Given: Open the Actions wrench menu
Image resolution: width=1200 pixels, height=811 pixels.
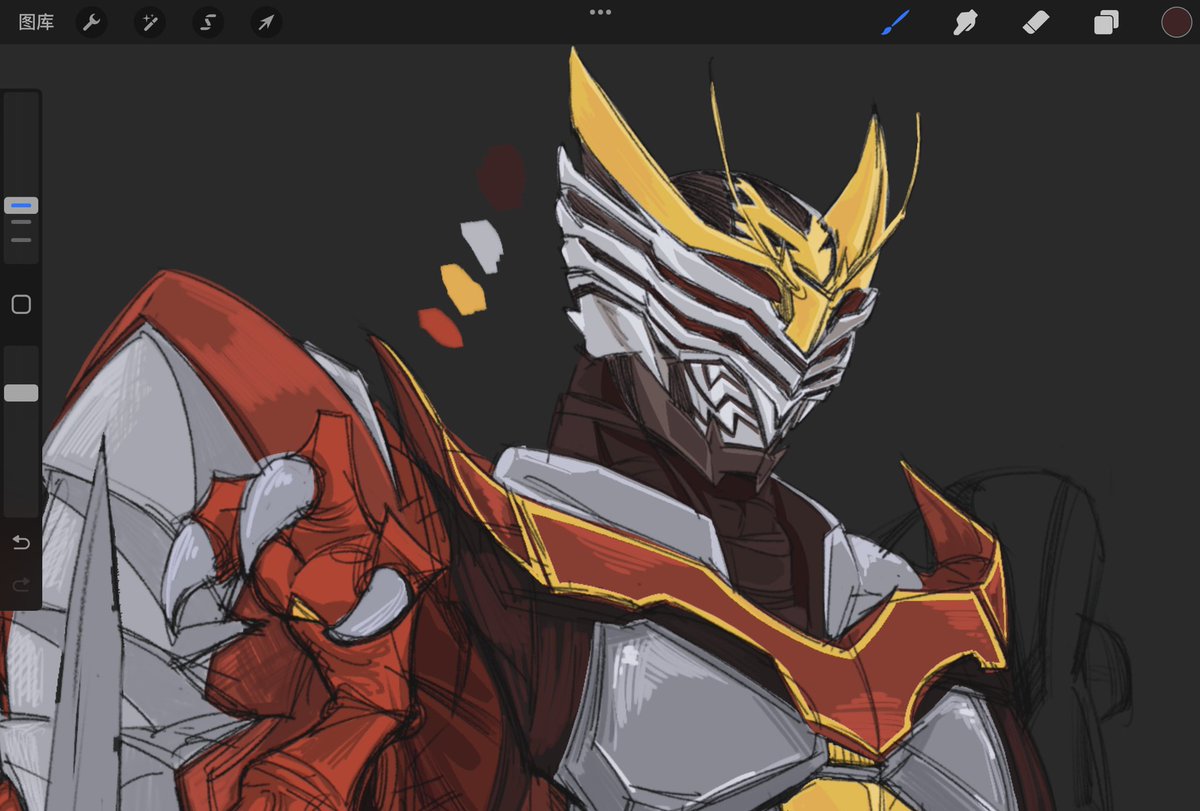Looking at the screenshot, I should point(92,22).
